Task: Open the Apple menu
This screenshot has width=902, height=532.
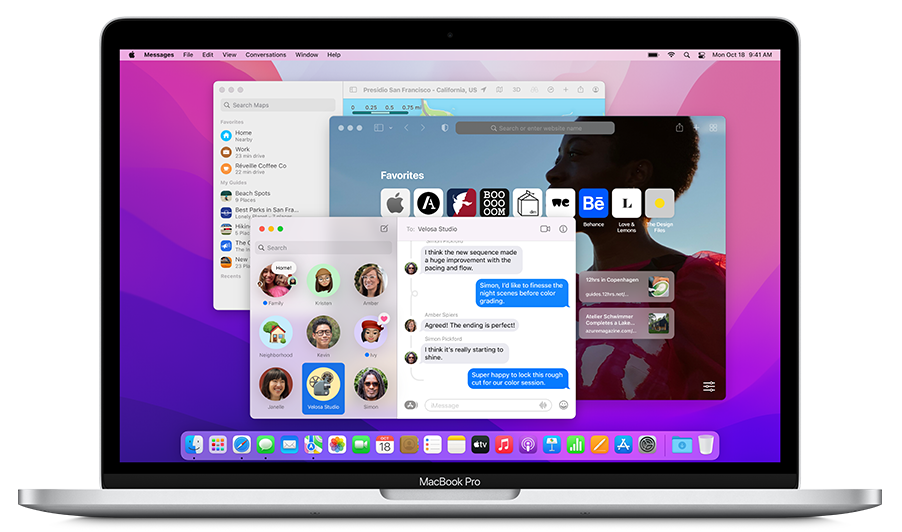Action: [132, 55]
